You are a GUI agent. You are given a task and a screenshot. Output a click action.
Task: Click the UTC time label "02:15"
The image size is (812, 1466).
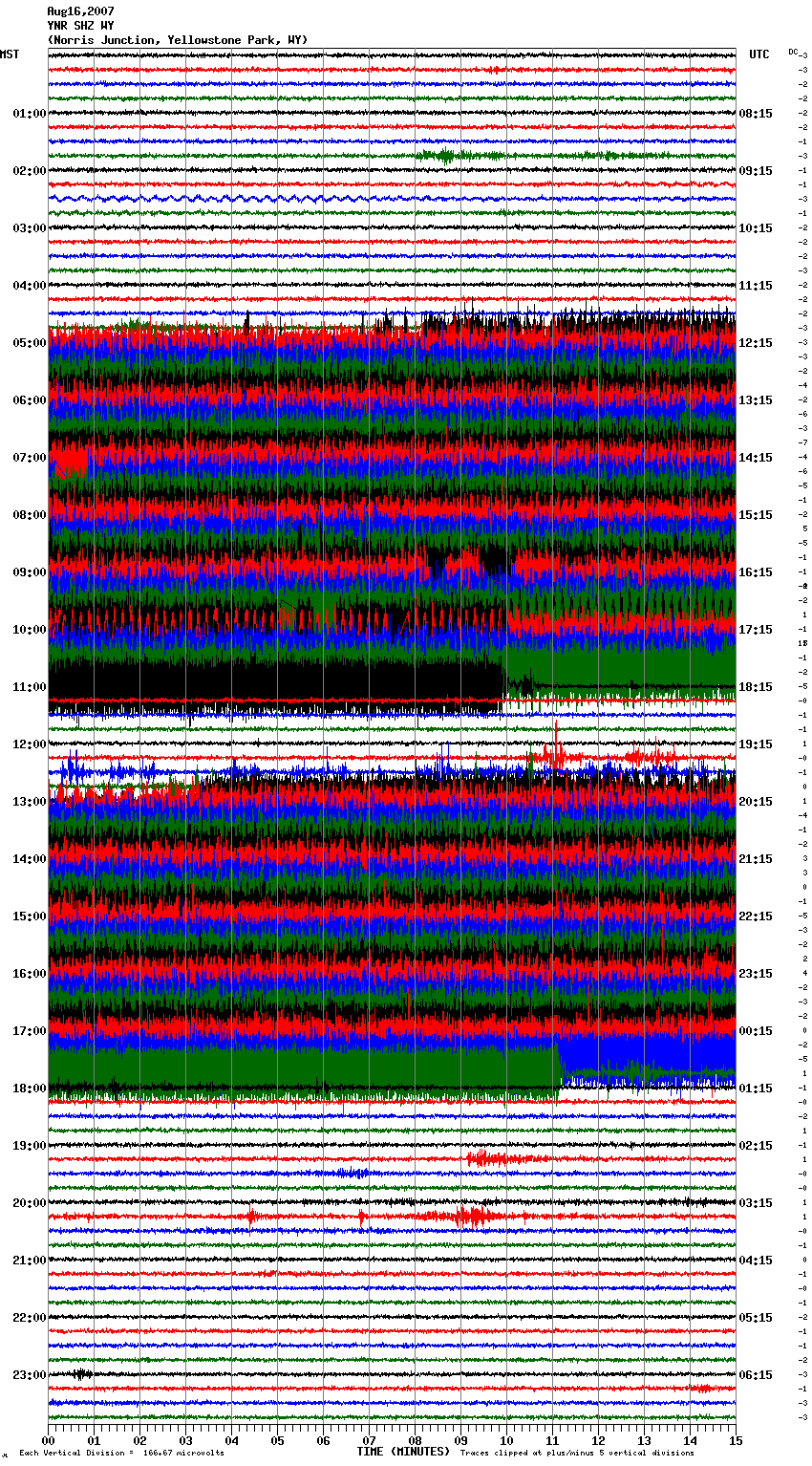756,1146
